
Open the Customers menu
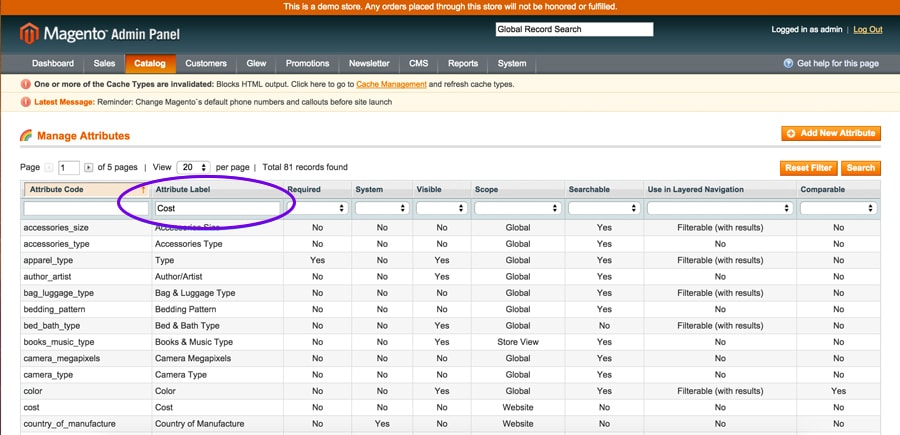pos(206,64)
